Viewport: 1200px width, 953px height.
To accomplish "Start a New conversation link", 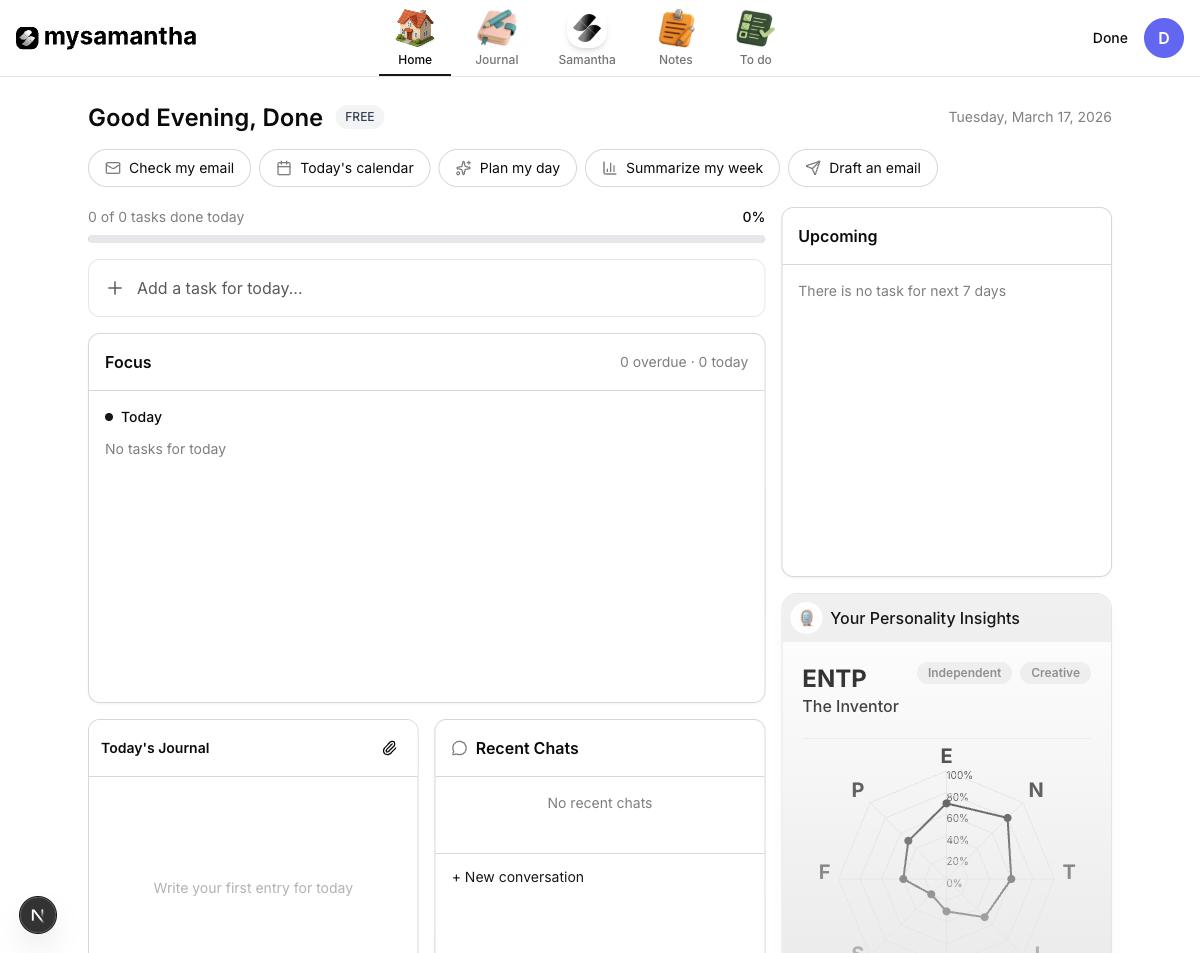I will coord(518,877).
